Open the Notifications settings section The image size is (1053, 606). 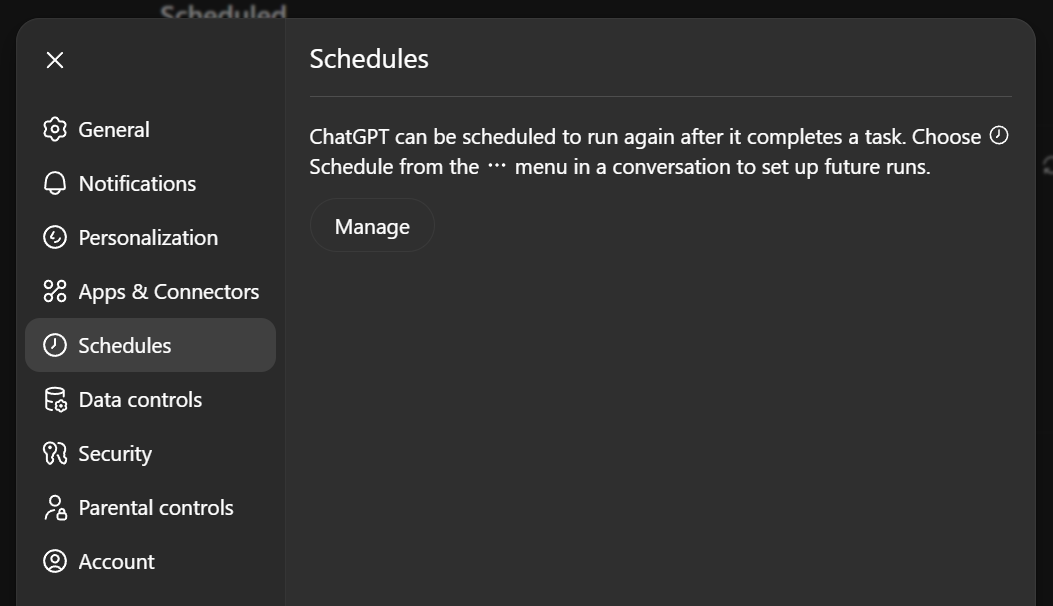(x=136, y=183)
